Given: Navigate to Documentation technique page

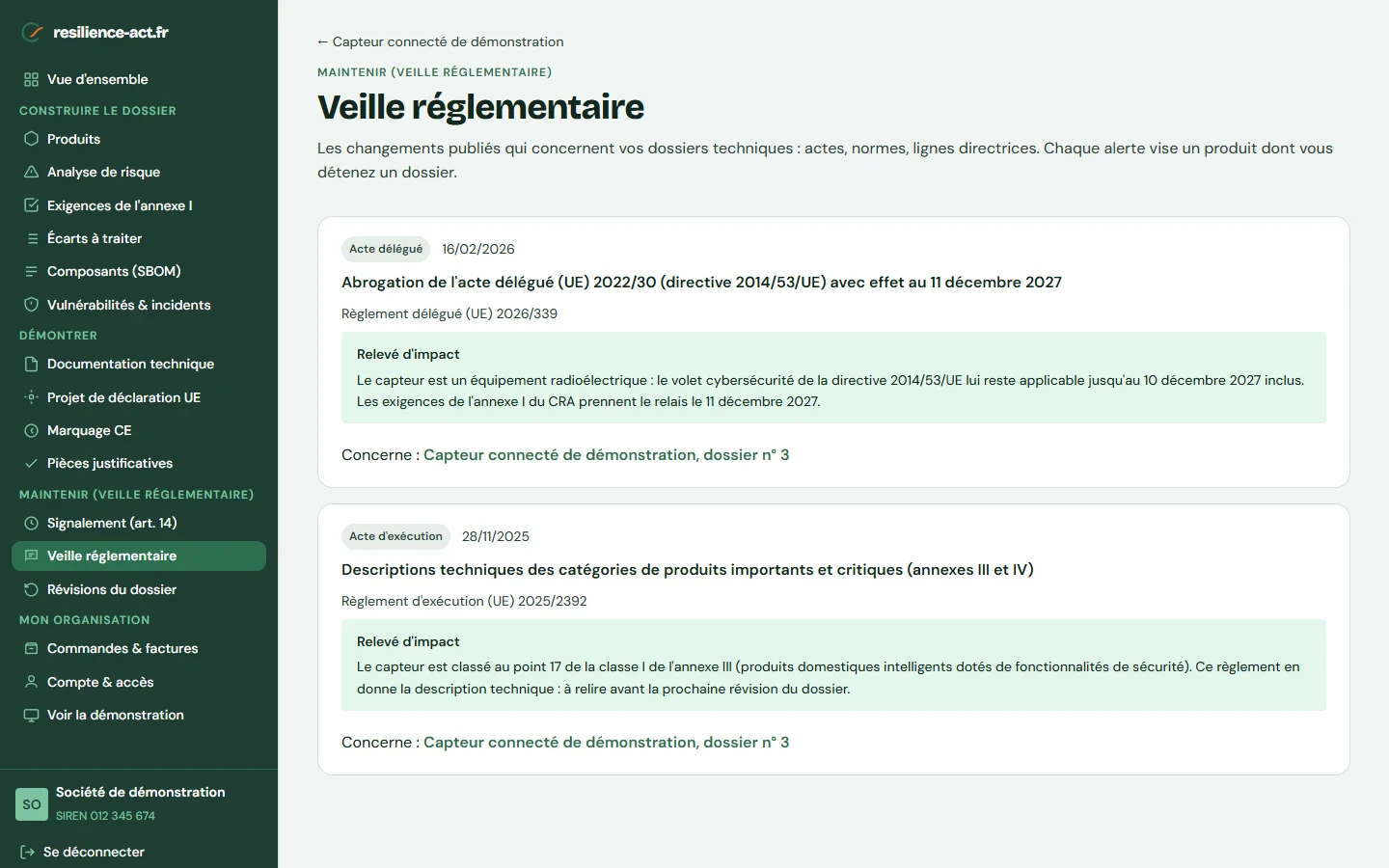Looking at the screenshot, I should point(139,364).
